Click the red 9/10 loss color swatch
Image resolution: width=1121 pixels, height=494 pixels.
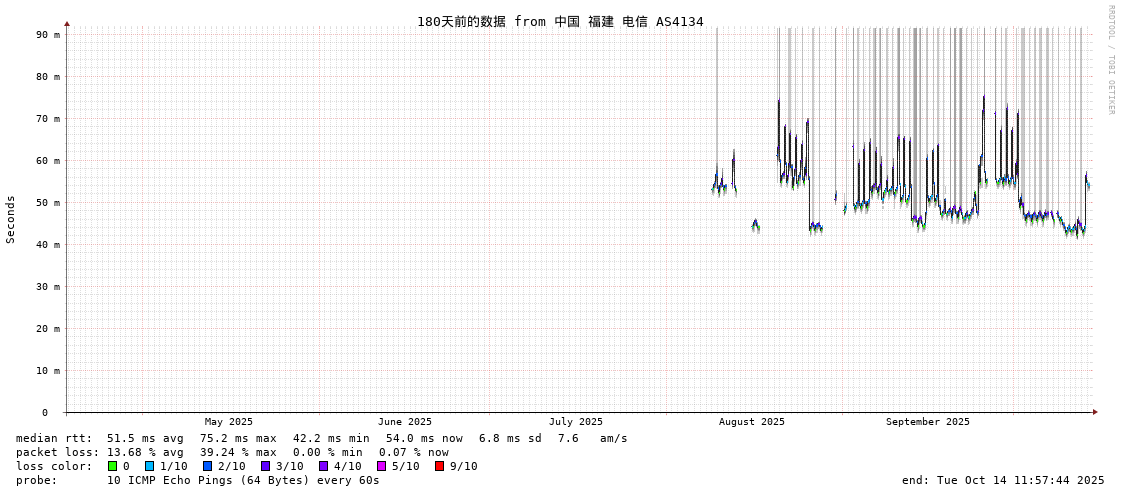[439, 466]
